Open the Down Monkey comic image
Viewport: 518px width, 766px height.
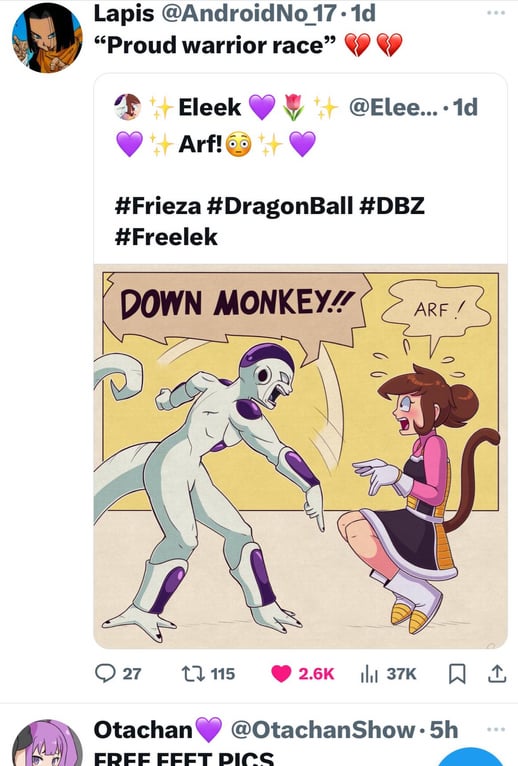coord(300,457)
